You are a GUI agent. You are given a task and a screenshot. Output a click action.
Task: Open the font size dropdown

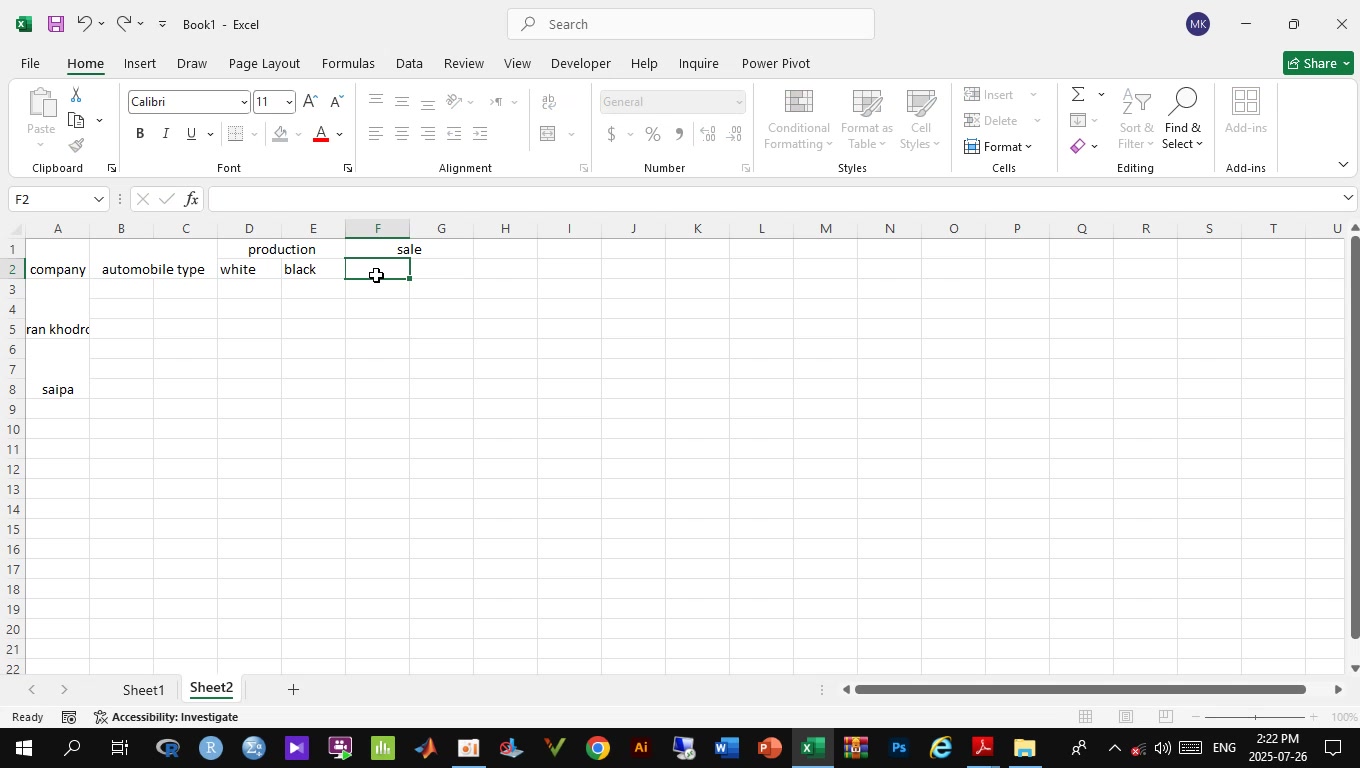289,102
